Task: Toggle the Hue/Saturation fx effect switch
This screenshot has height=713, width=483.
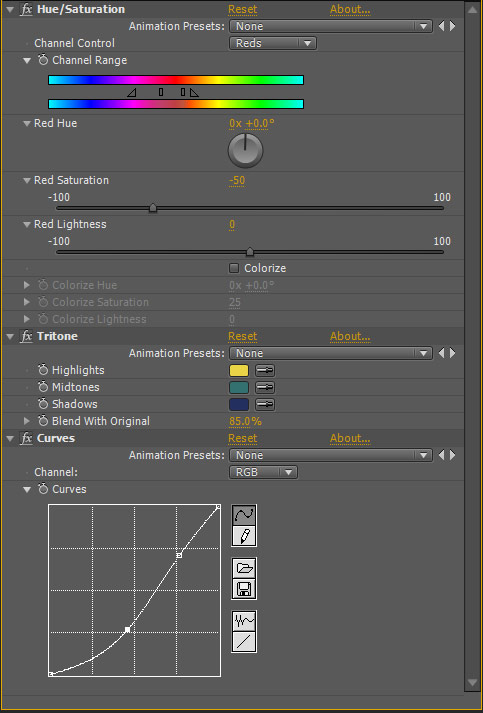Action: [26, 10]
